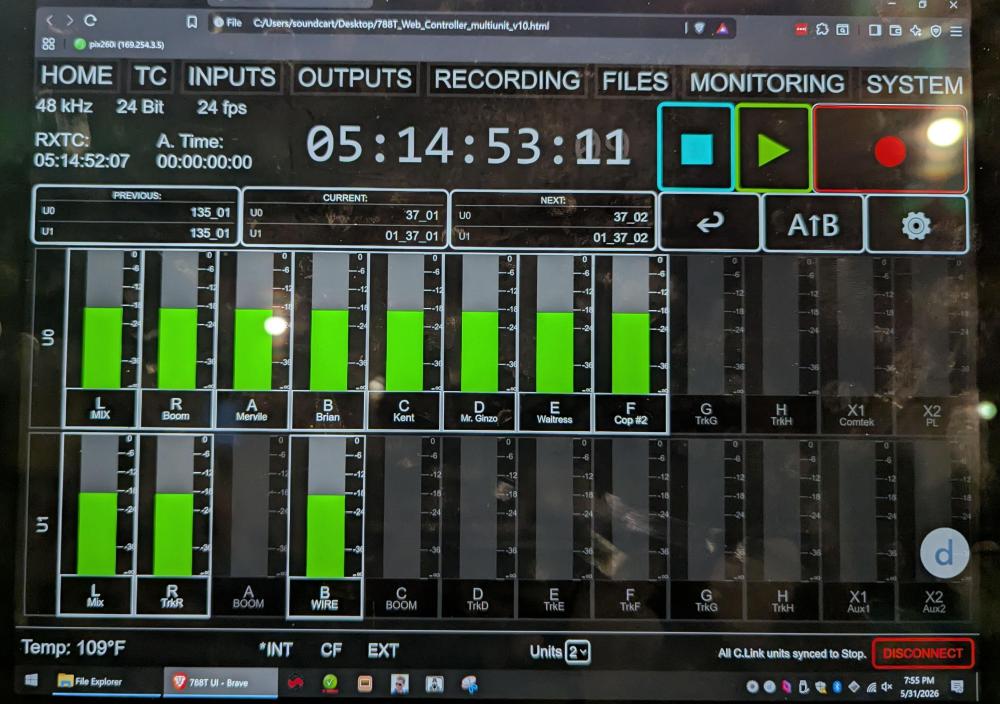The width and height of the screenshot is (1000, 704).
Task: Click the curved return arrow button
Action: [x=710, y=223]
